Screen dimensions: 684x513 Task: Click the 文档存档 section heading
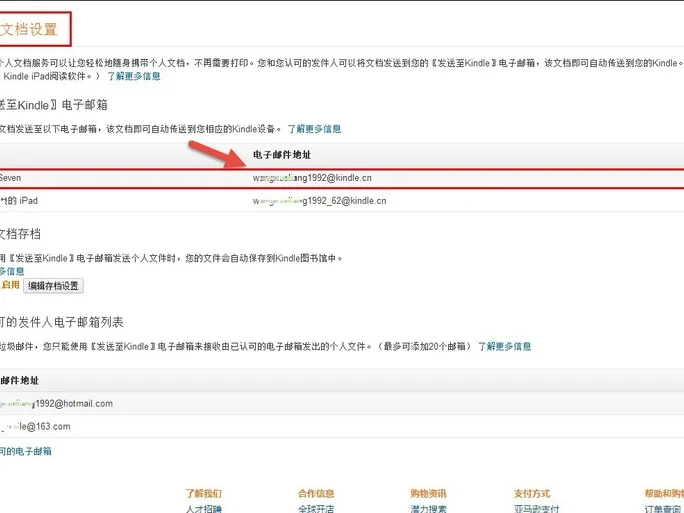20,234
